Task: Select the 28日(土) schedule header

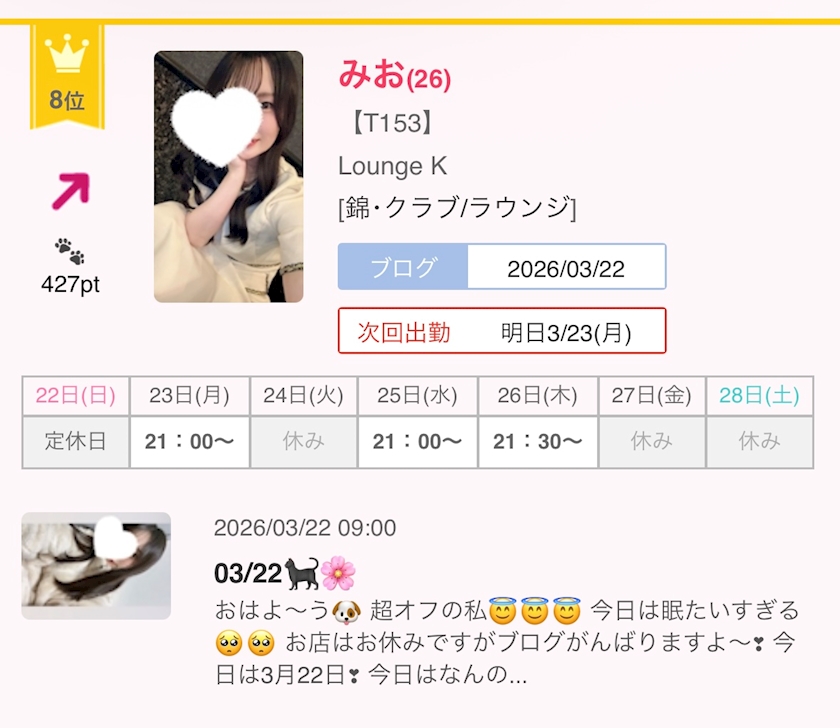Action: pyautogui.click(x=760, y=396)
